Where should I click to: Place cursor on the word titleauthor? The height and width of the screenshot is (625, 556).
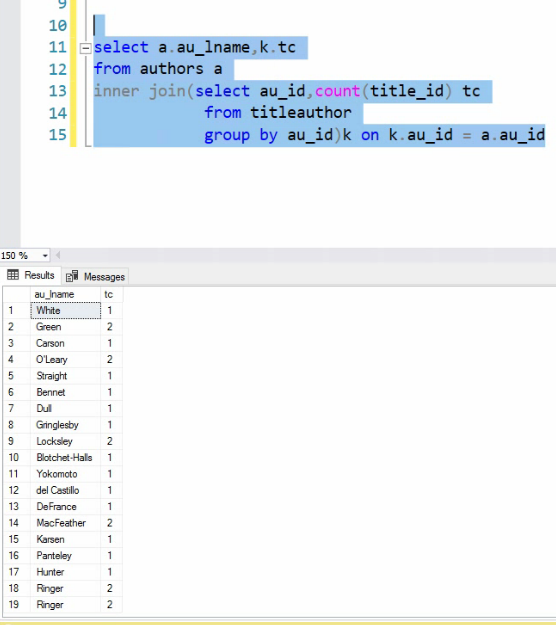(x=301, y=112)
